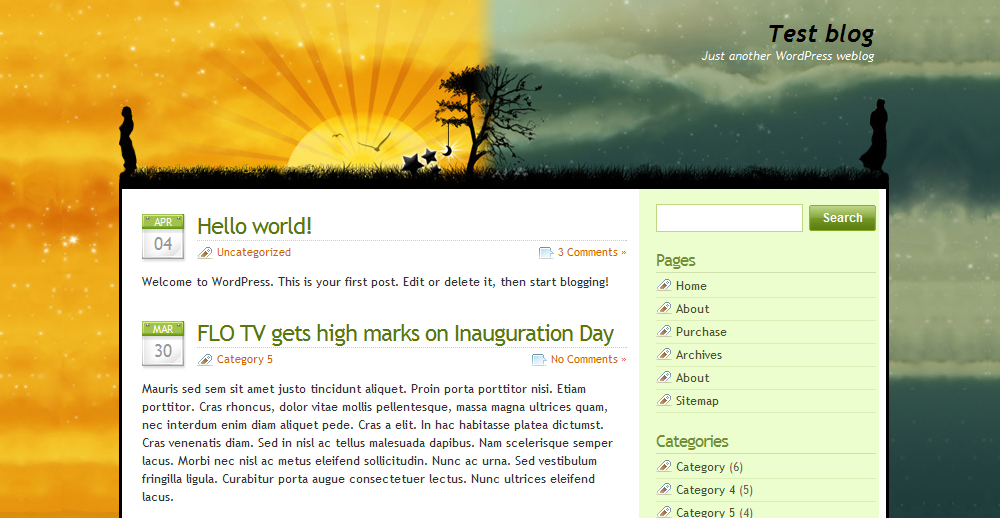The height and width of the screenshot is (518, 1000).
Task: Click the tagline Just another WordPress weblog
Action: pyautogui.click(x=788, y=56)
